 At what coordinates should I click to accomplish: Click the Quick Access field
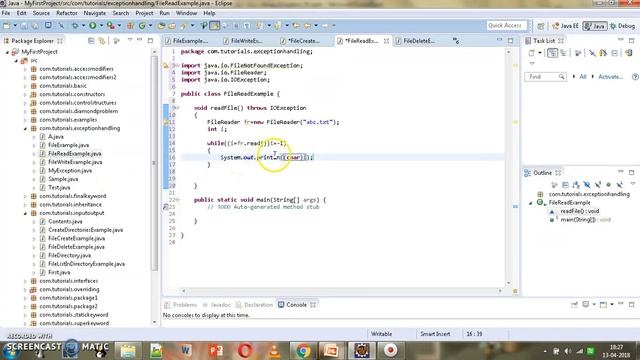(x=506, y=26)
